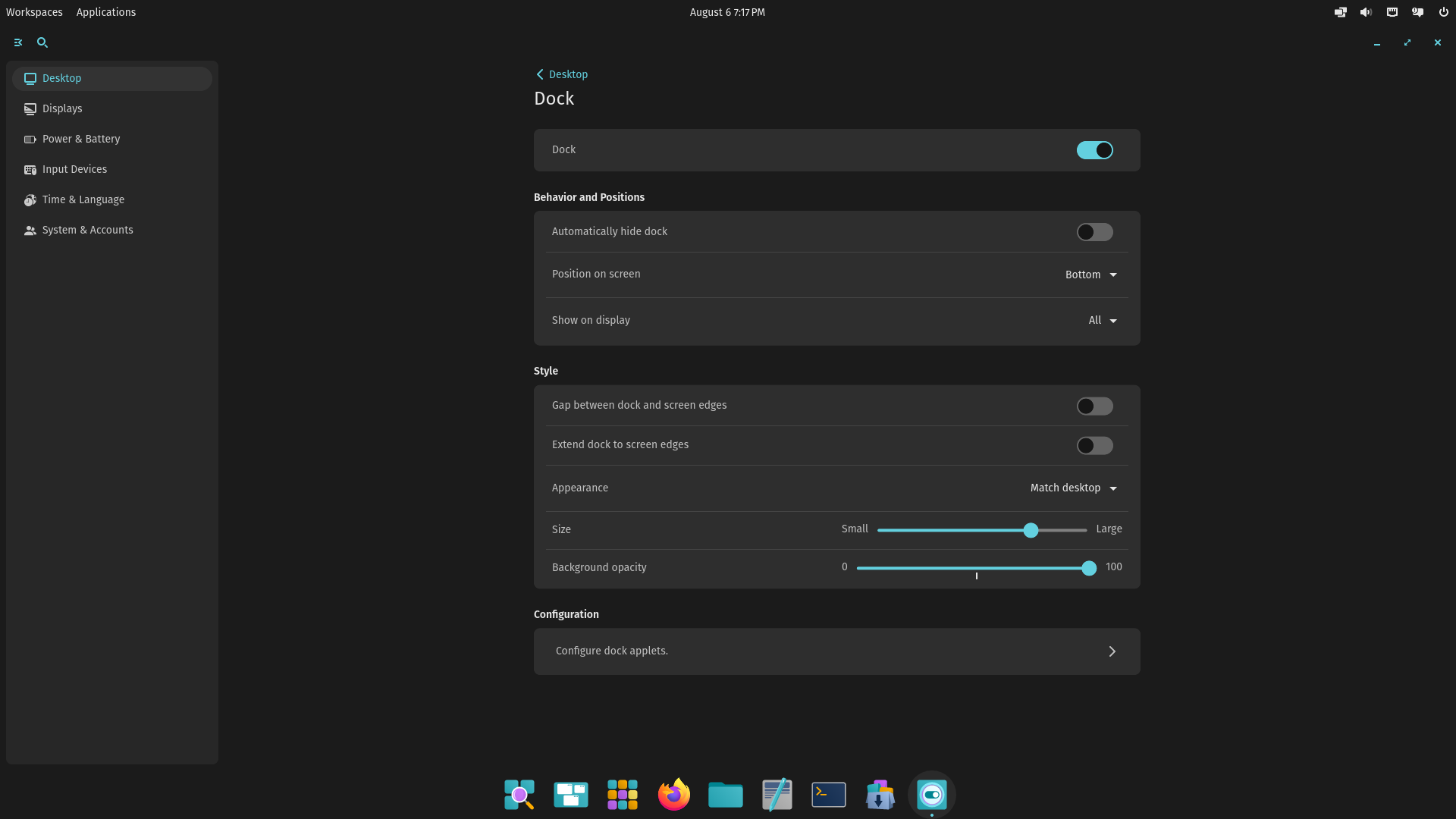Screen dimensions: 1456x819
Task: Enable Gap between dock and screen edges
Action: (1095, 406)
